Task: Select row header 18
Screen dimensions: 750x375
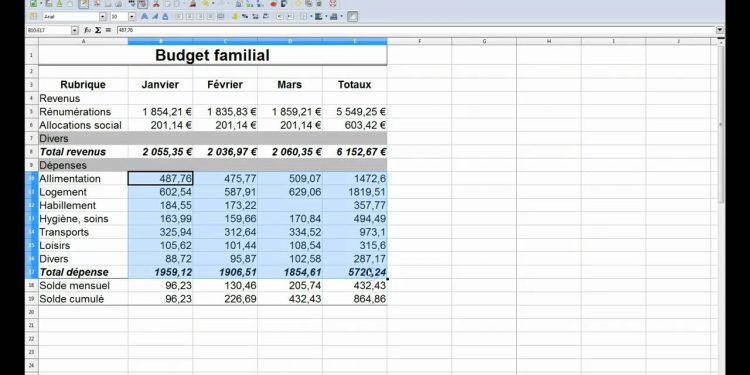Action: [x=32, y=286]
